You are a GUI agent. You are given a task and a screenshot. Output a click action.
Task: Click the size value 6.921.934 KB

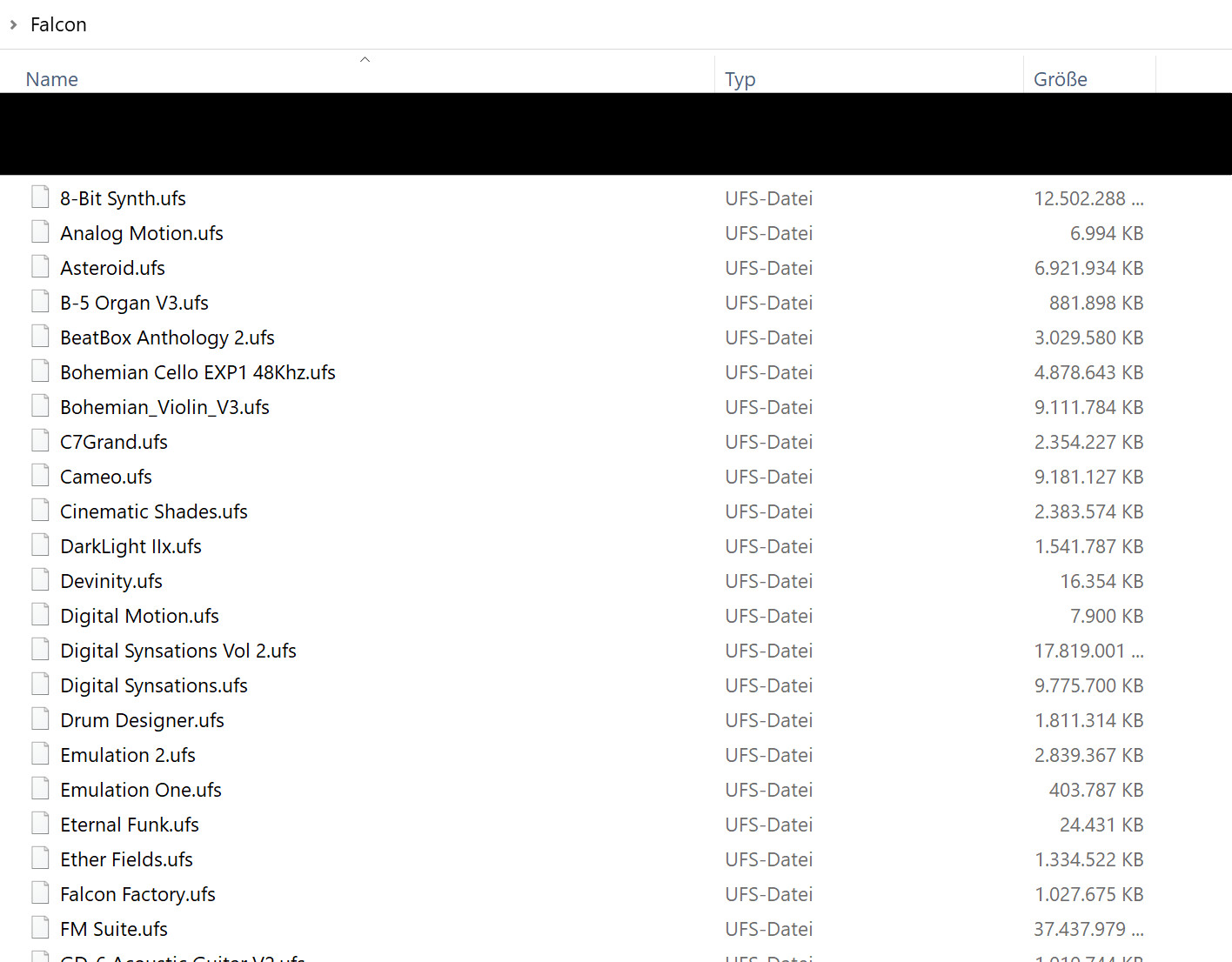coord(1089,268)
